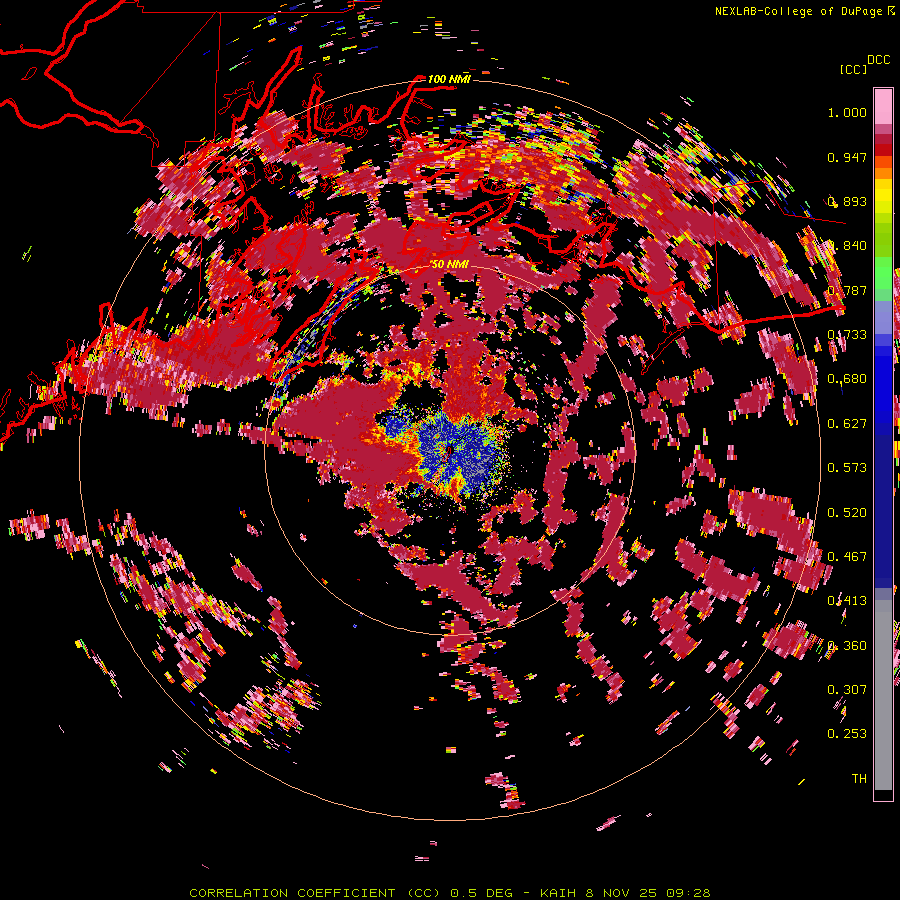Viewport: 900px width, 900px height.
Task: Click the 0.680 scale value
Action: click(x=847, y=379)
